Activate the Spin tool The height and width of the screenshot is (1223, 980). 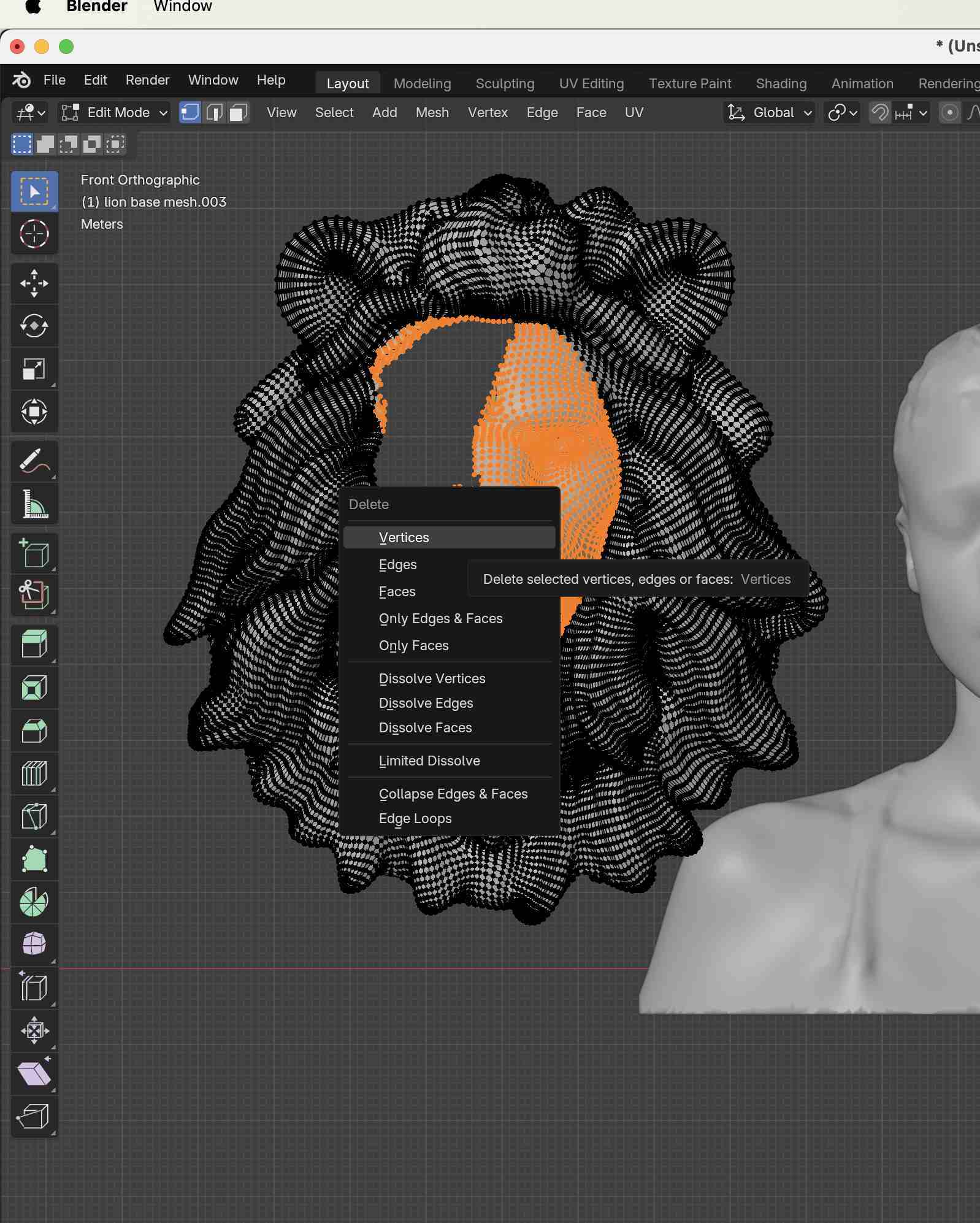(x=34, y=902)
